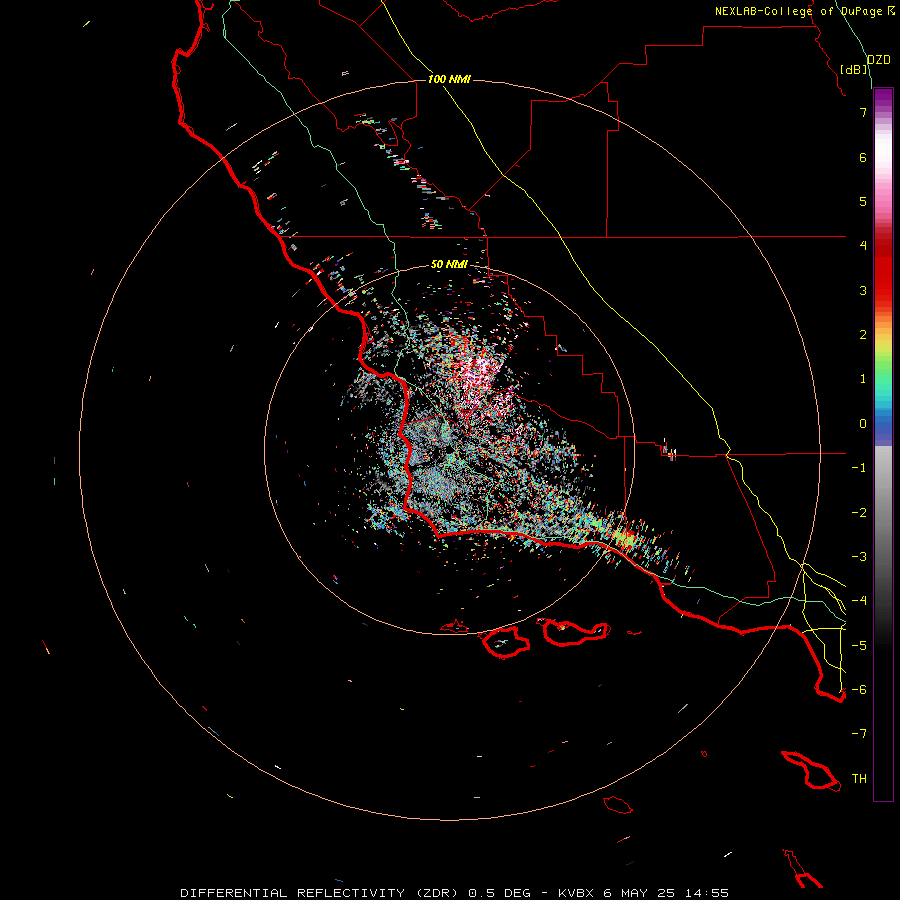The height and width of the screenshot is (900, 900).
Task: Click the scale value -5
Action: click(859, 646)
